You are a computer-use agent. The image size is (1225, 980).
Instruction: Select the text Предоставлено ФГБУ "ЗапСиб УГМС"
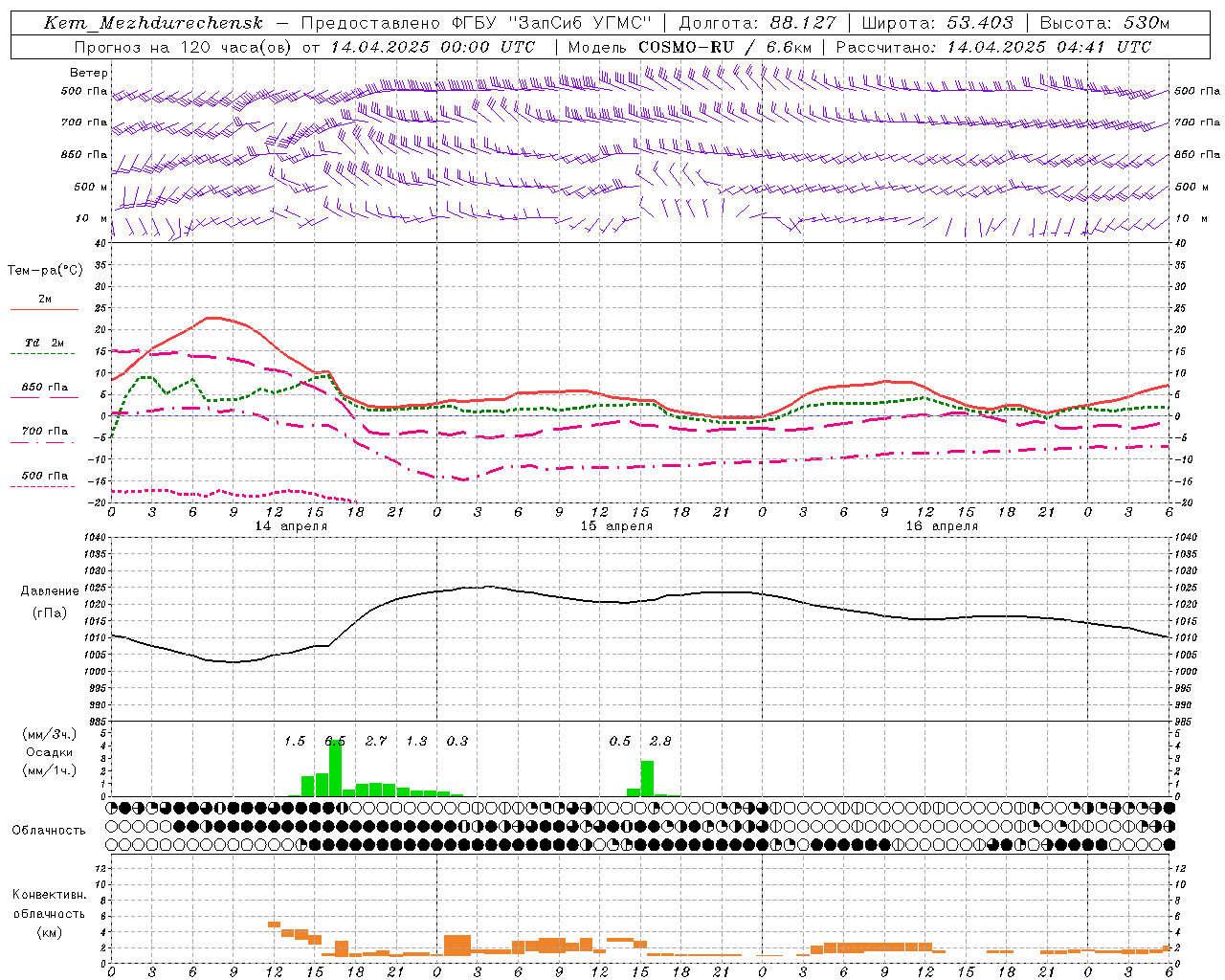point(476,23)
